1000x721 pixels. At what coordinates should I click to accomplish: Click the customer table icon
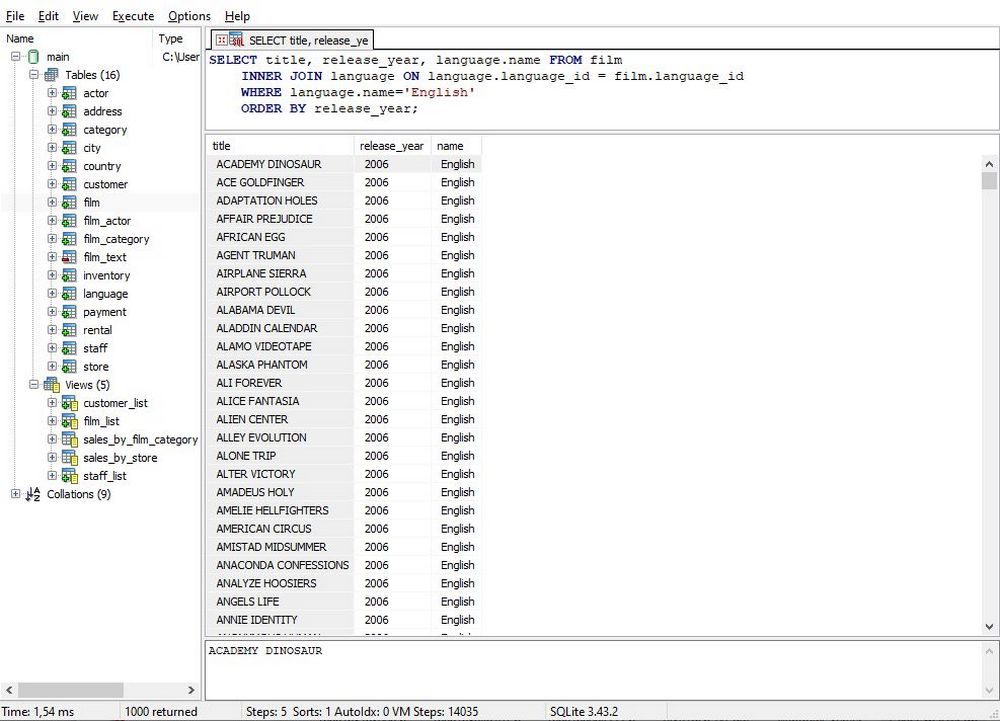coord(69,185)
